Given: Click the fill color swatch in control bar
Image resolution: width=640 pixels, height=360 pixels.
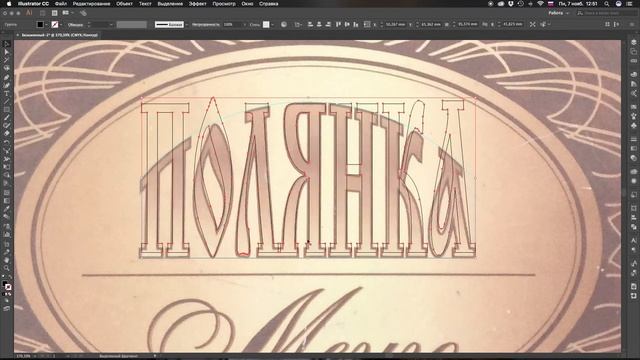Looking at the screenshot, I should (40, 24).
